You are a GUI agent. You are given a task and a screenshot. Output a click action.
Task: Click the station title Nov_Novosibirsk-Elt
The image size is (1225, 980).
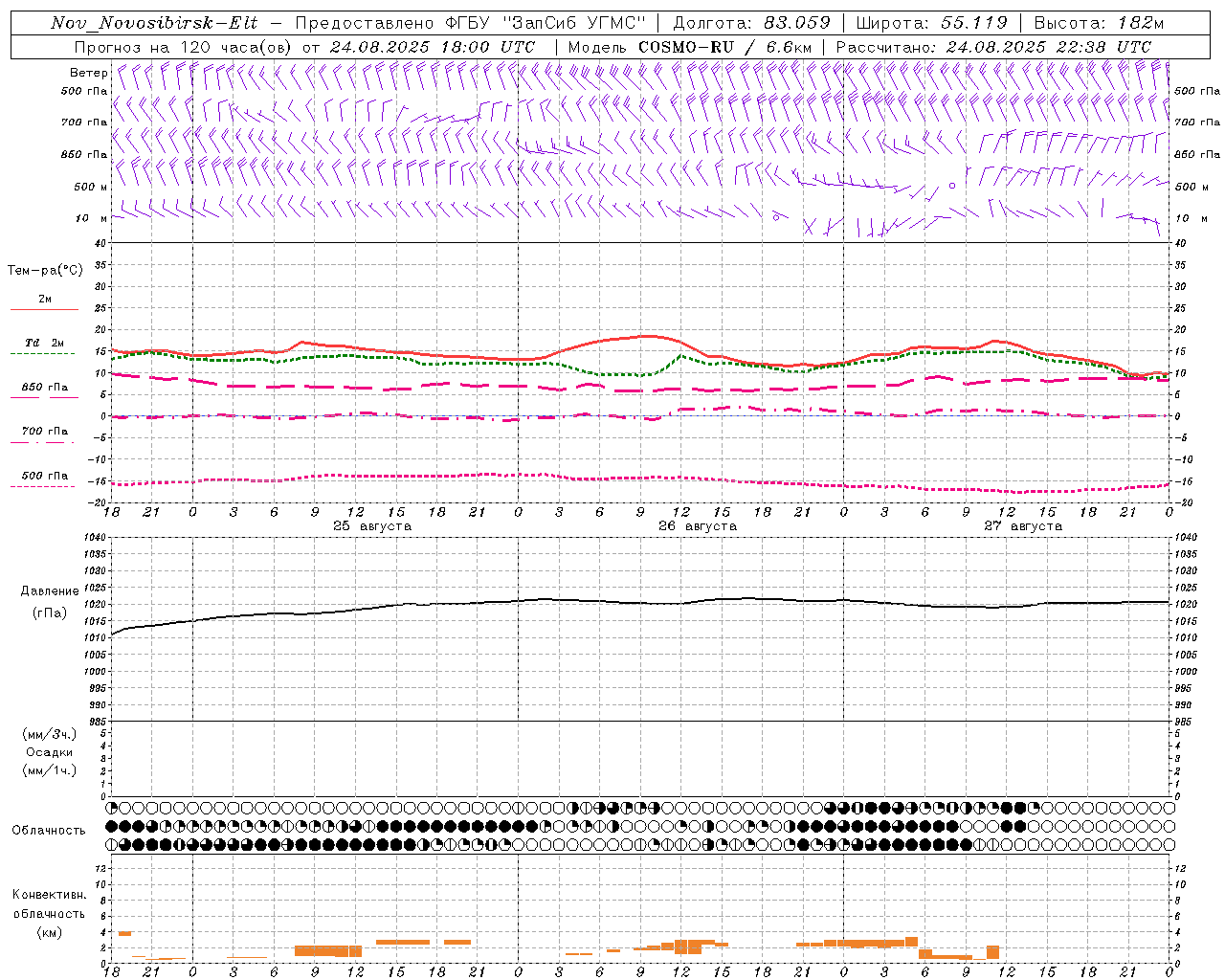click(154, 23)
